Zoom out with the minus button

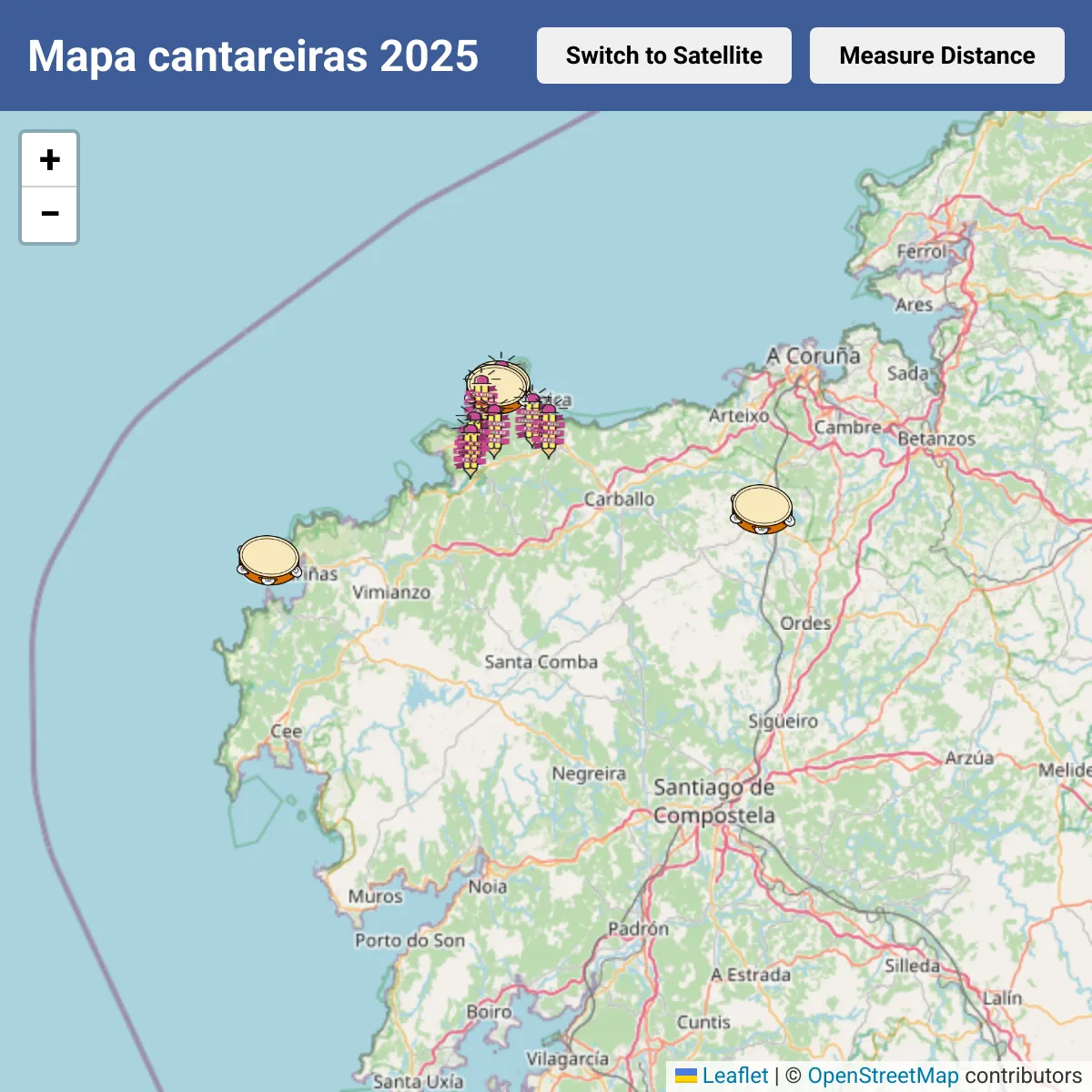click(x=49, y=215)
